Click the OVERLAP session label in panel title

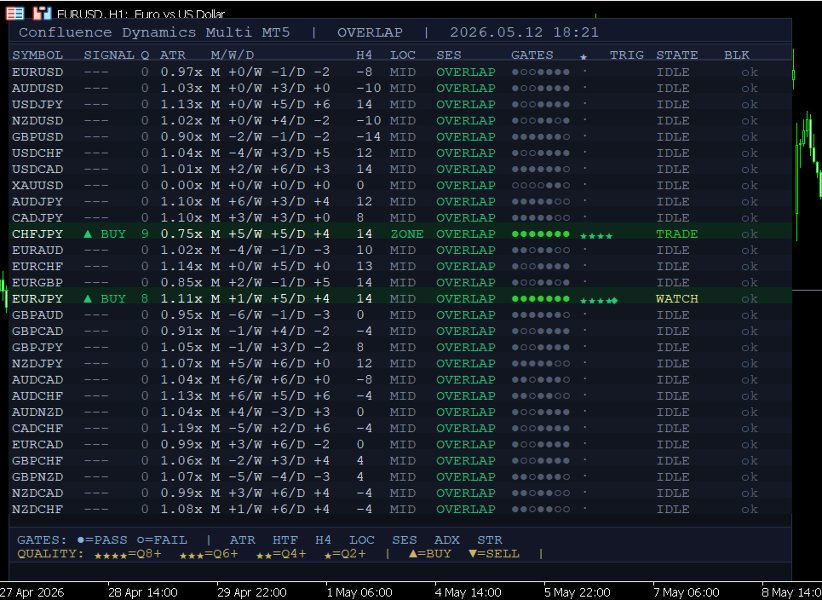[370, 32]
